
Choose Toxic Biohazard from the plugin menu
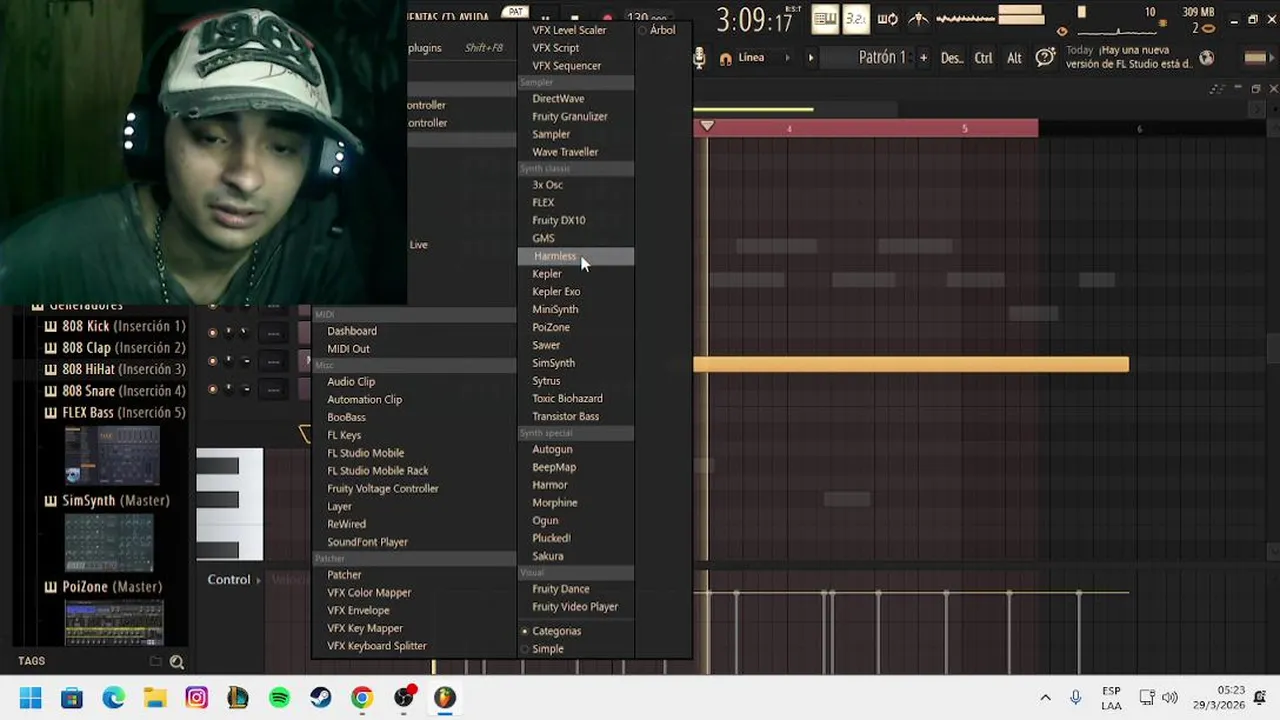576,399
